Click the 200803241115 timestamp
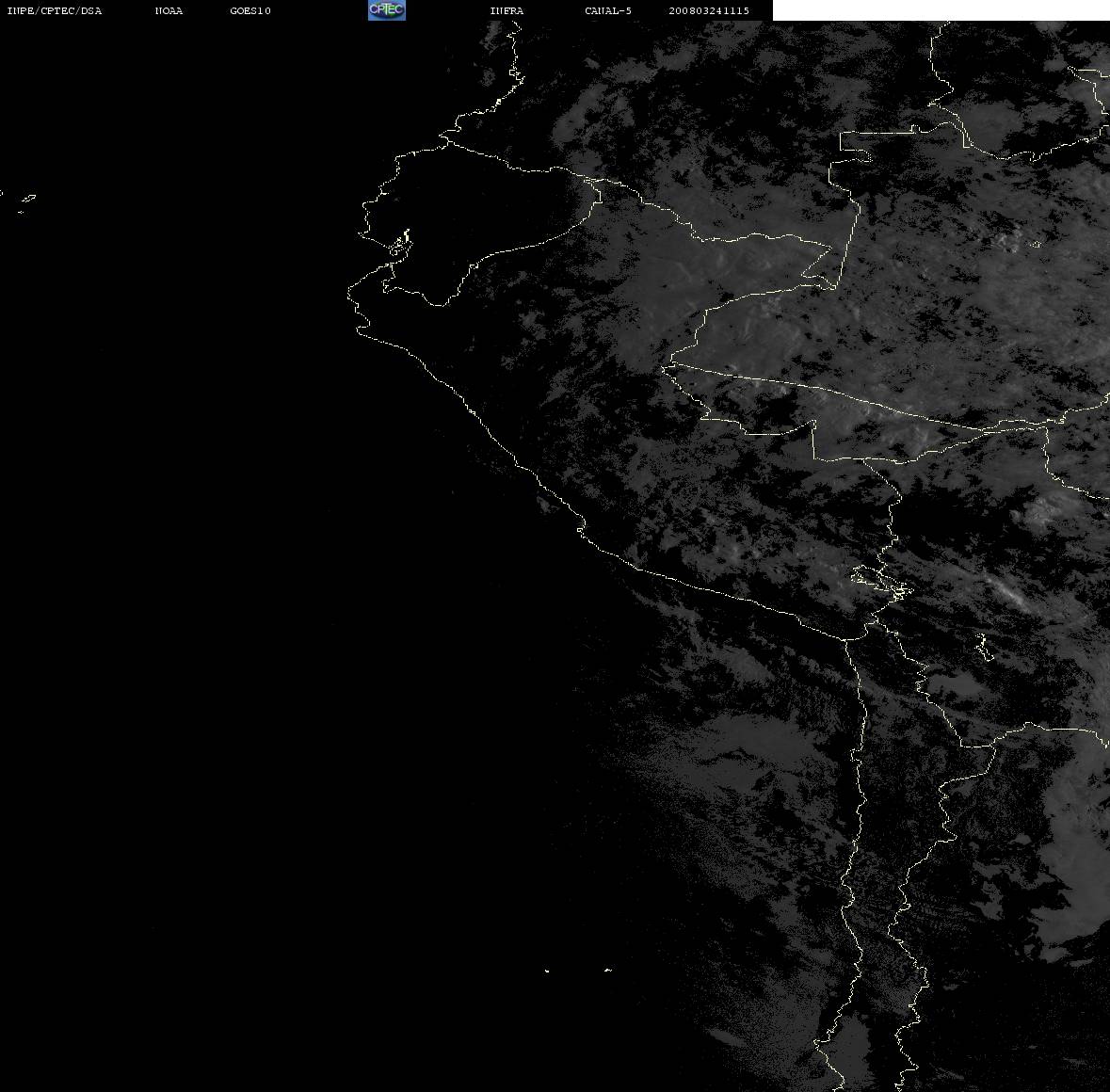Screen dimensions: 1110x1092 709,10
